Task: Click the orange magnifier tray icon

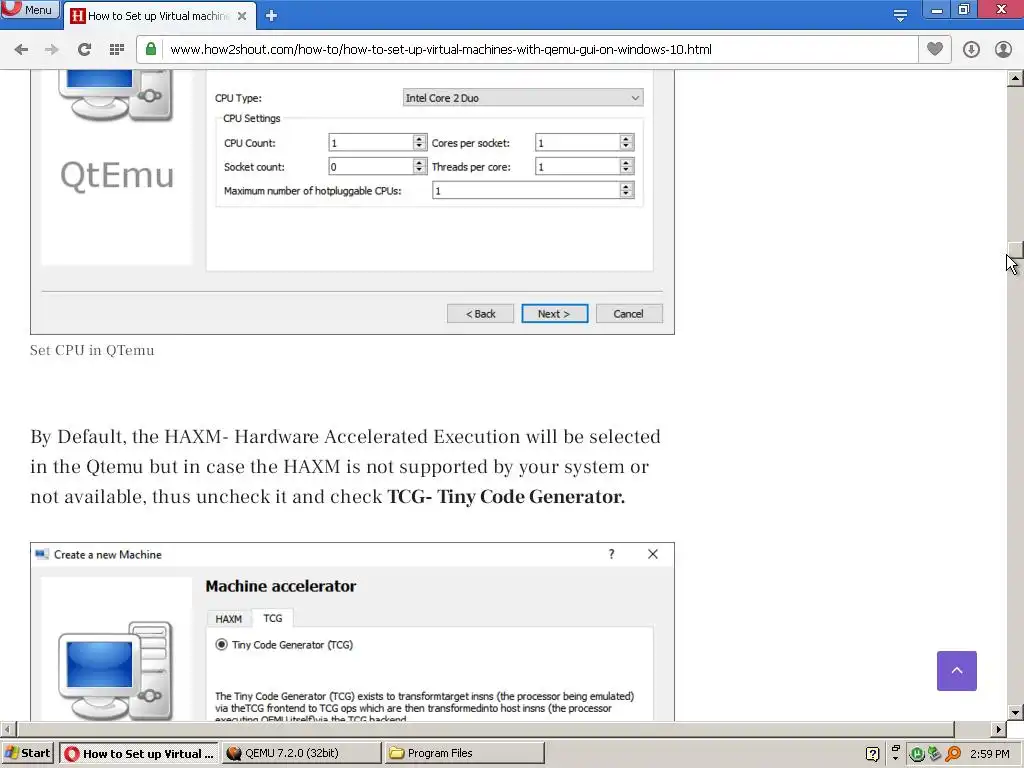Action: coord(953,754)
